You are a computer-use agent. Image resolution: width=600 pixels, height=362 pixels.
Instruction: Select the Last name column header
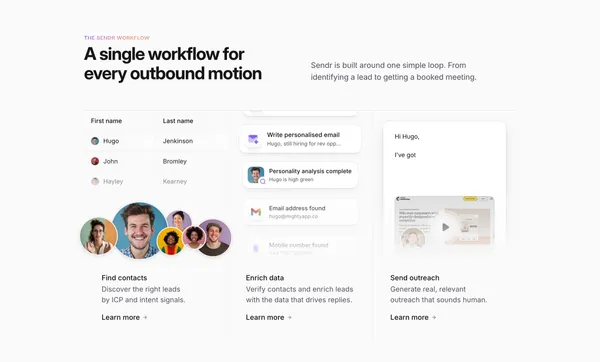(x=178, y=121)
